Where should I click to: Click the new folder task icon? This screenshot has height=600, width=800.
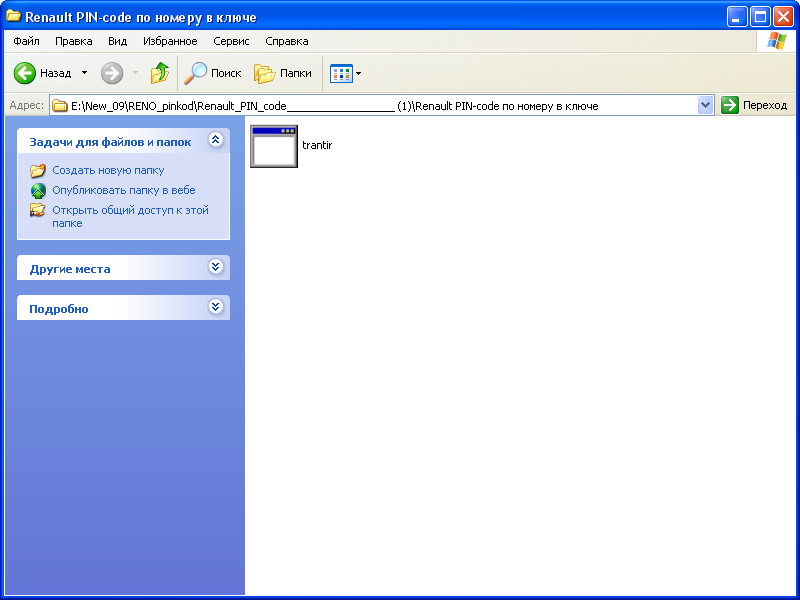[38, 170]
